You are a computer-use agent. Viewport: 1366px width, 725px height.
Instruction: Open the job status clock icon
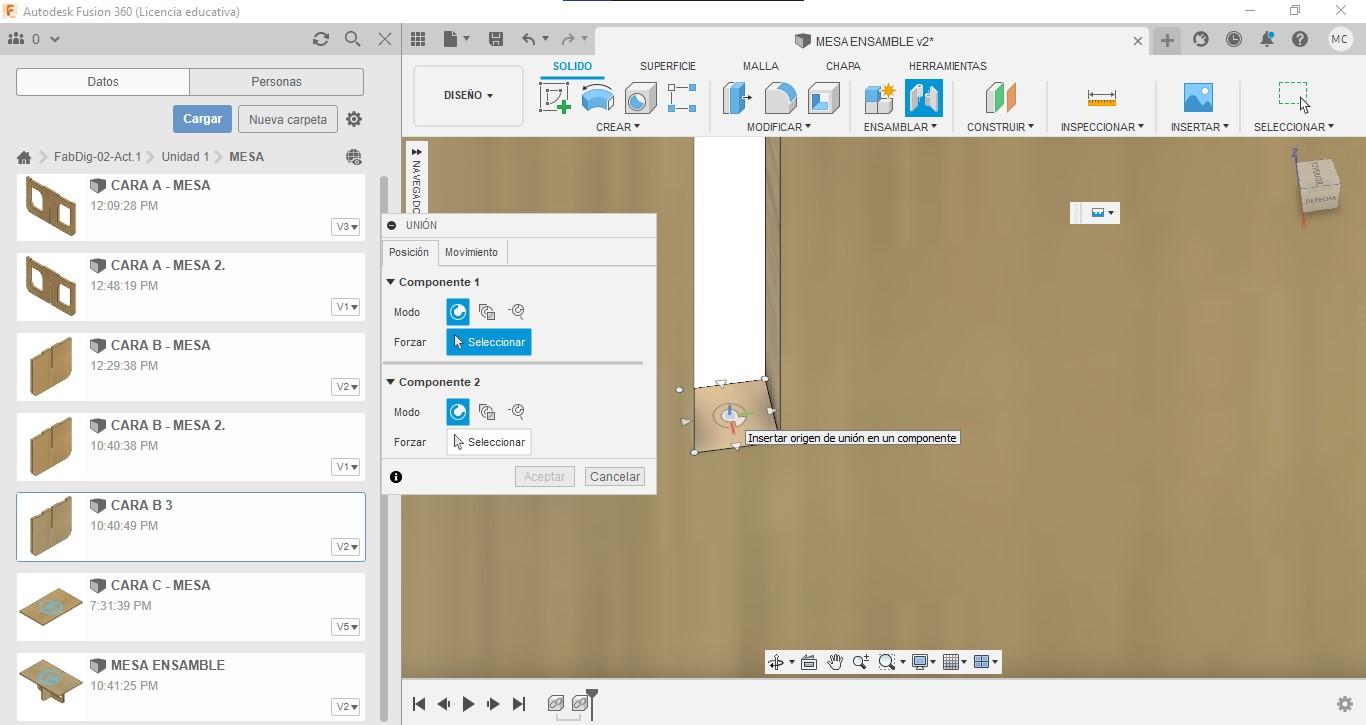click(x=1234, y=40)
